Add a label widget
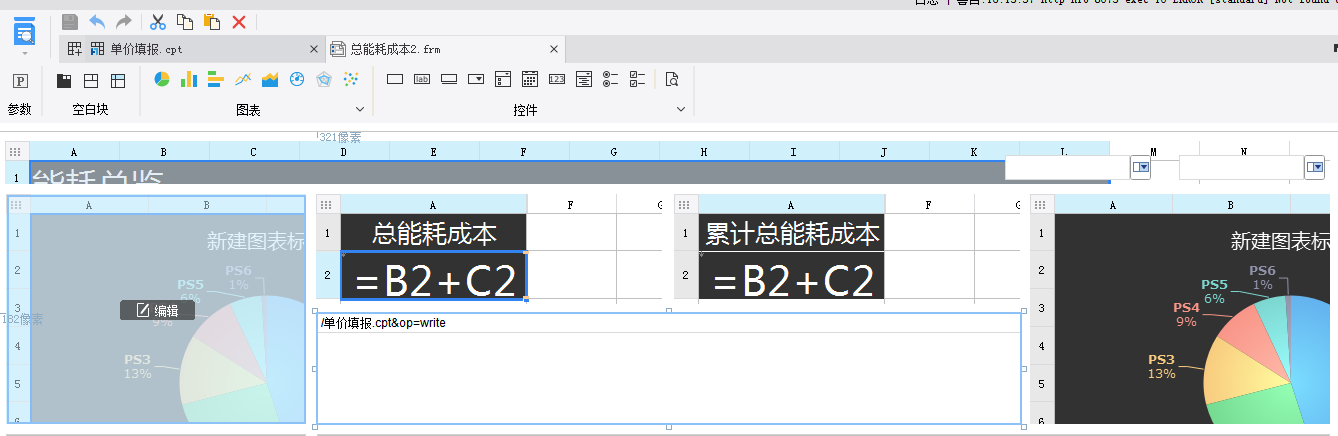 (422, 79)
